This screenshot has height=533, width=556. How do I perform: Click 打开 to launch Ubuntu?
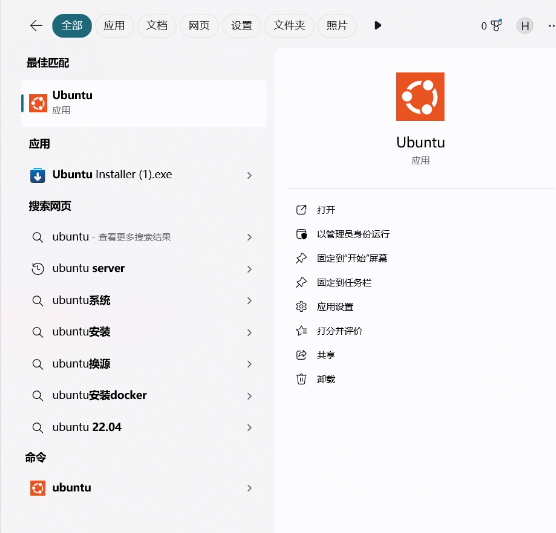(326, 210)
